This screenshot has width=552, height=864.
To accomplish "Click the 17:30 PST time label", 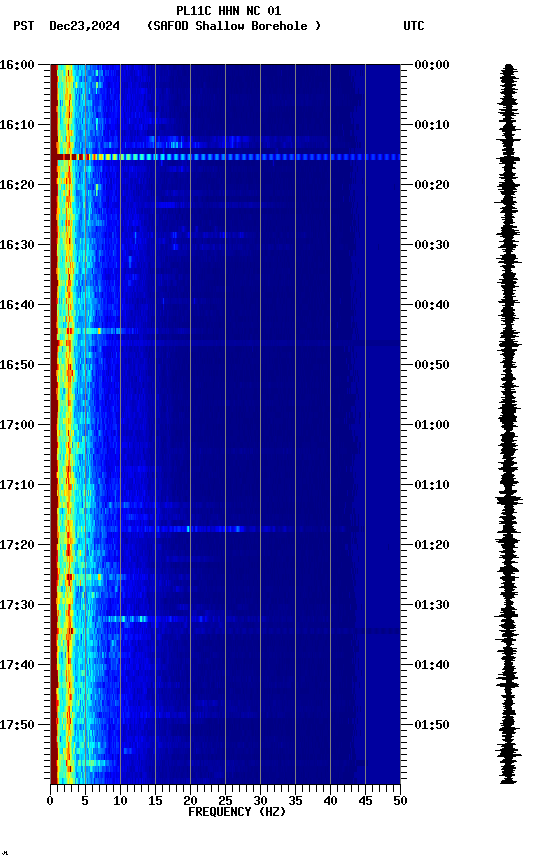I will [x=17, y=606].
